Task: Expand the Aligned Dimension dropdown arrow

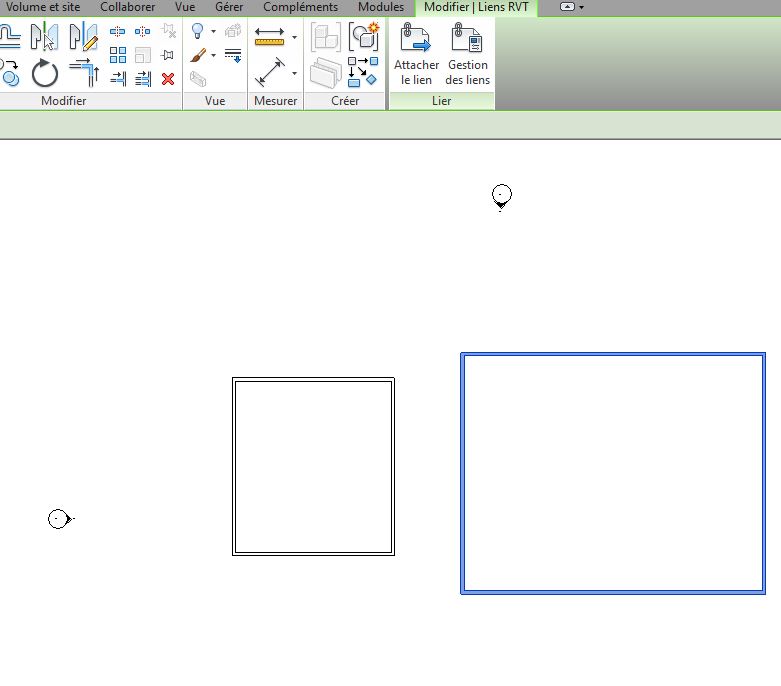Action: 294,73
